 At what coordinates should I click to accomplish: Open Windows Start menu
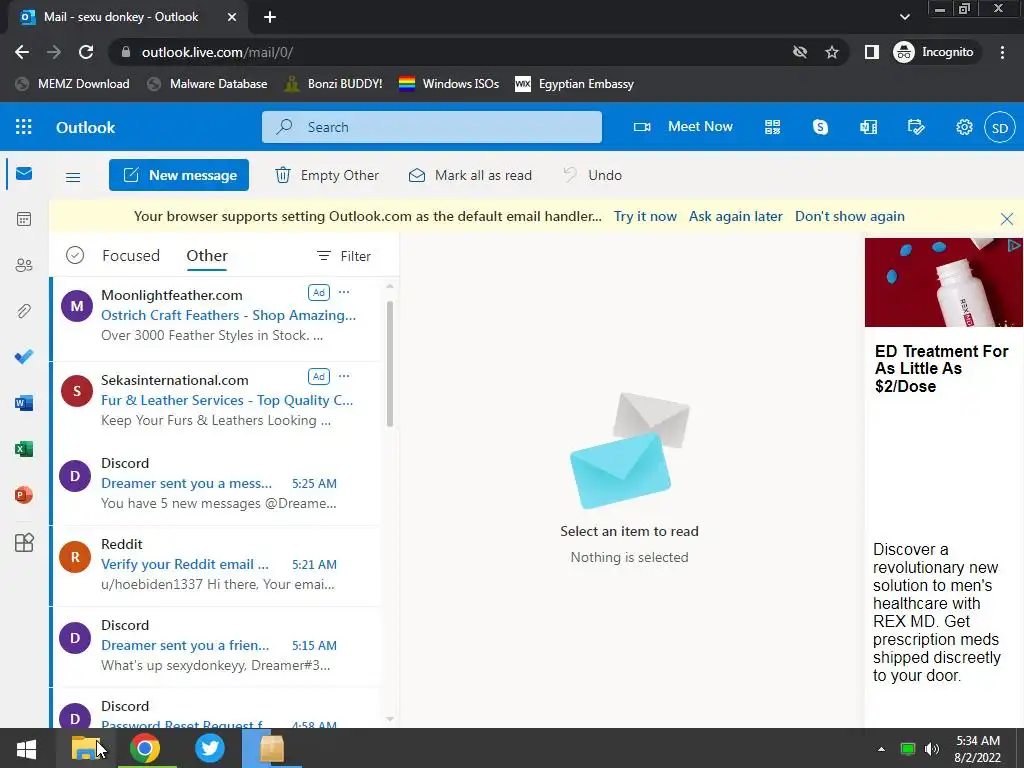tap(26, 748)
